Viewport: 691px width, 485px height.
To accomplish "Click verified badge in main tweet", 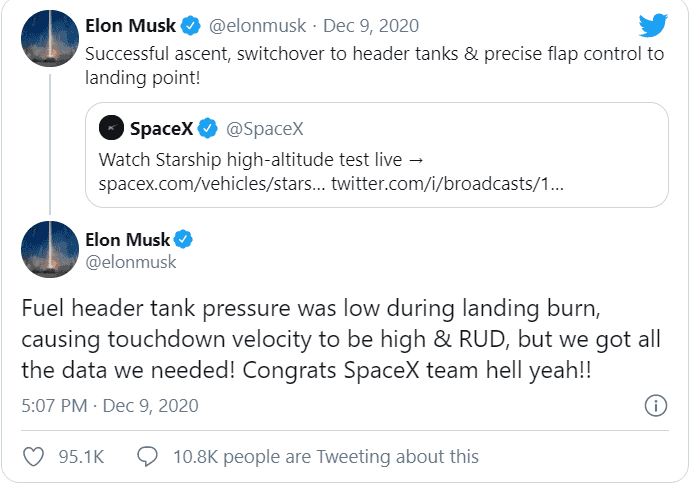I will [184, 238].
